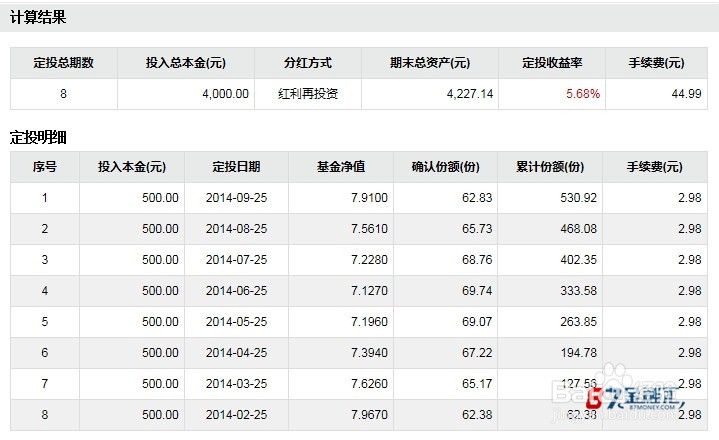Select the date 2014-05-25
The height and width of the screenshot is (440, 719).
pos(237,322)
